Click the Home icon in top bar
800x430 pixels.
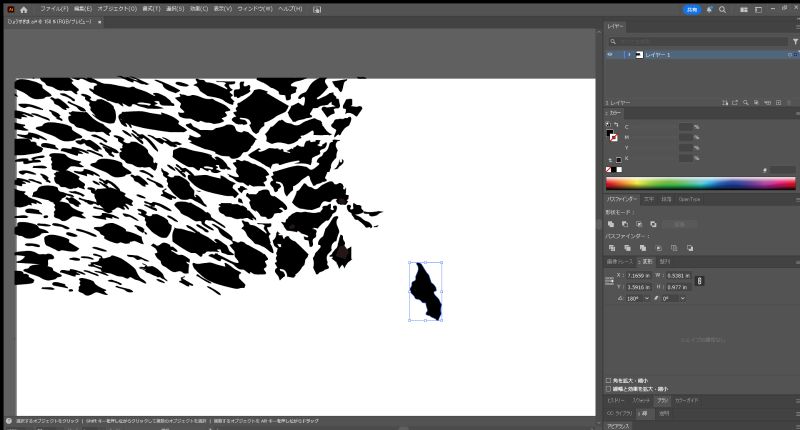point(23,9)
